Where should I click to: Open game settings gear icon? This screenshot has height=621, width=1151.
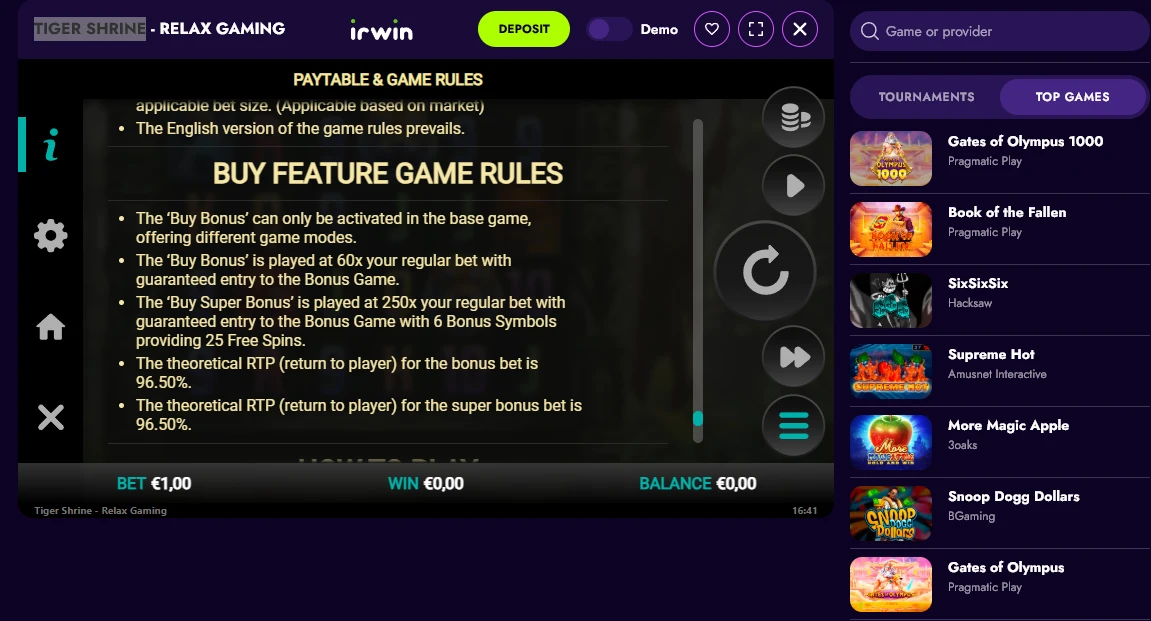pos(51,236)
